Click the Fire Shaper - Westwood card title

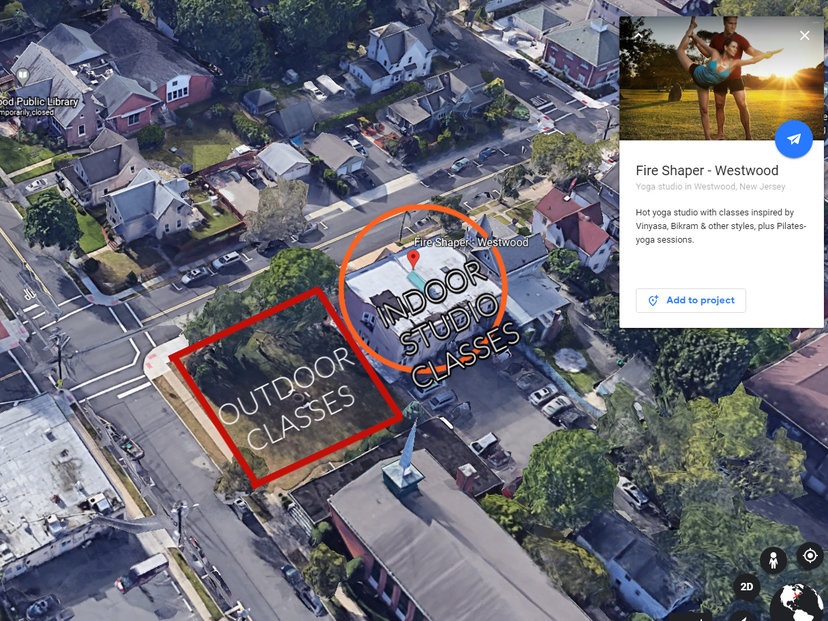(707, 171)
